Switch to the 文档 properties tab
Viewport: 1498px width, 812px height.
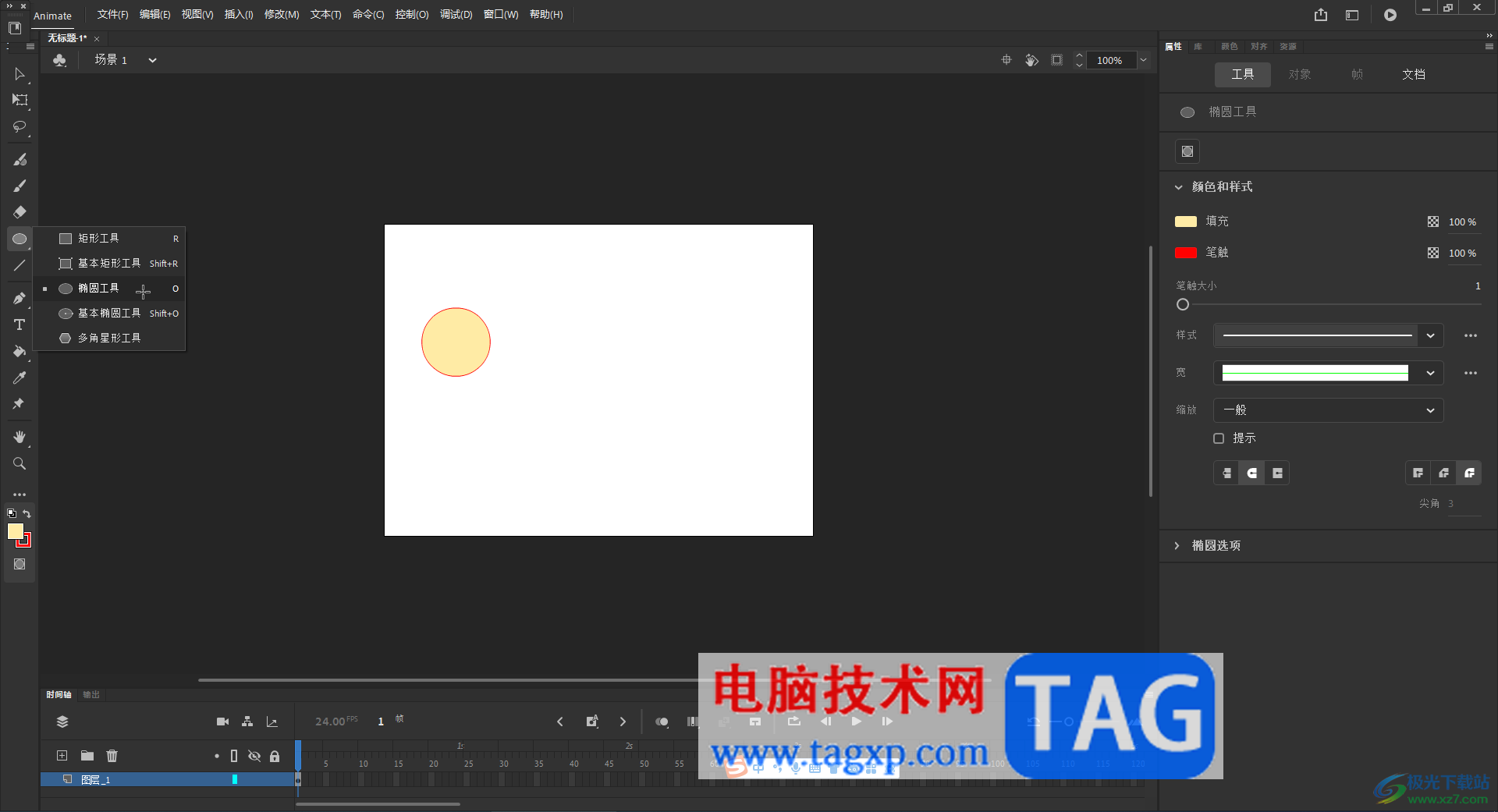(1414, 75)
